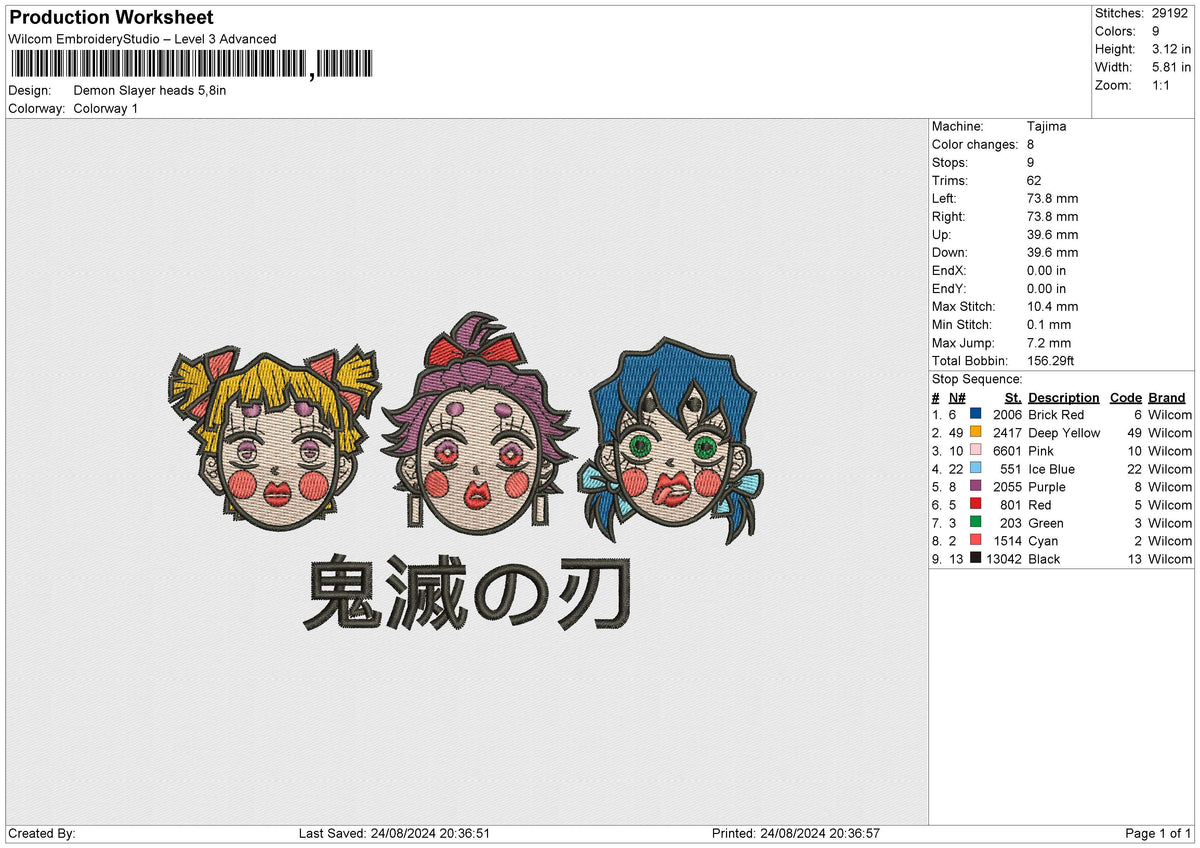
Task: Select the Up: label in machine details
Action: [x=941, y=234]
